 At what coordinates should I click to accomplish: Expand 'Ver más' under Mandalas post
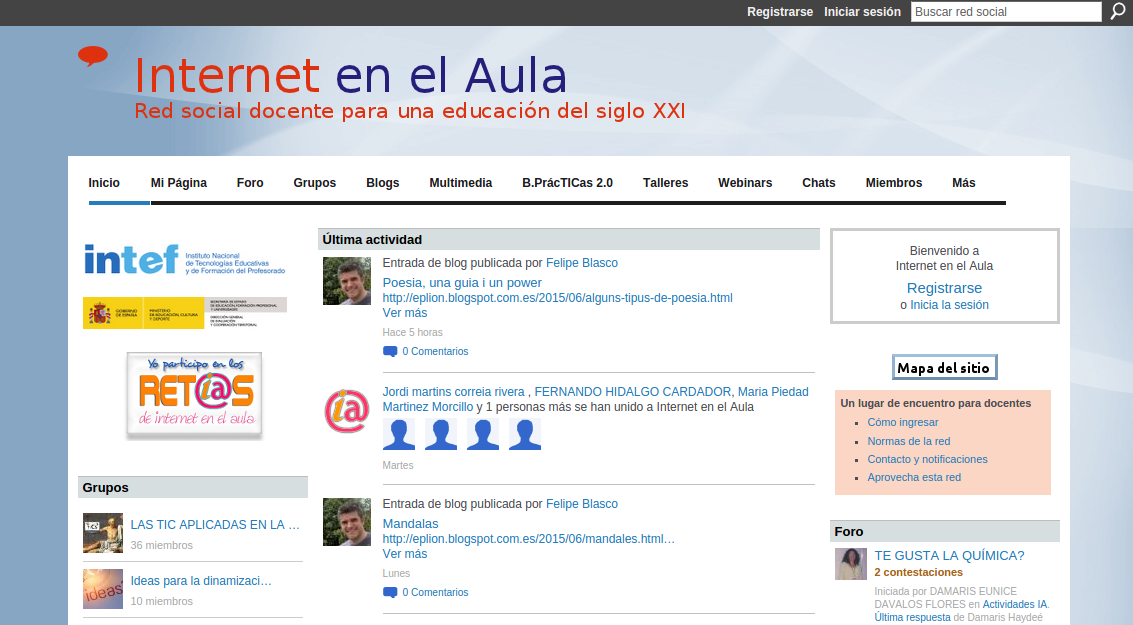[404, 554]
